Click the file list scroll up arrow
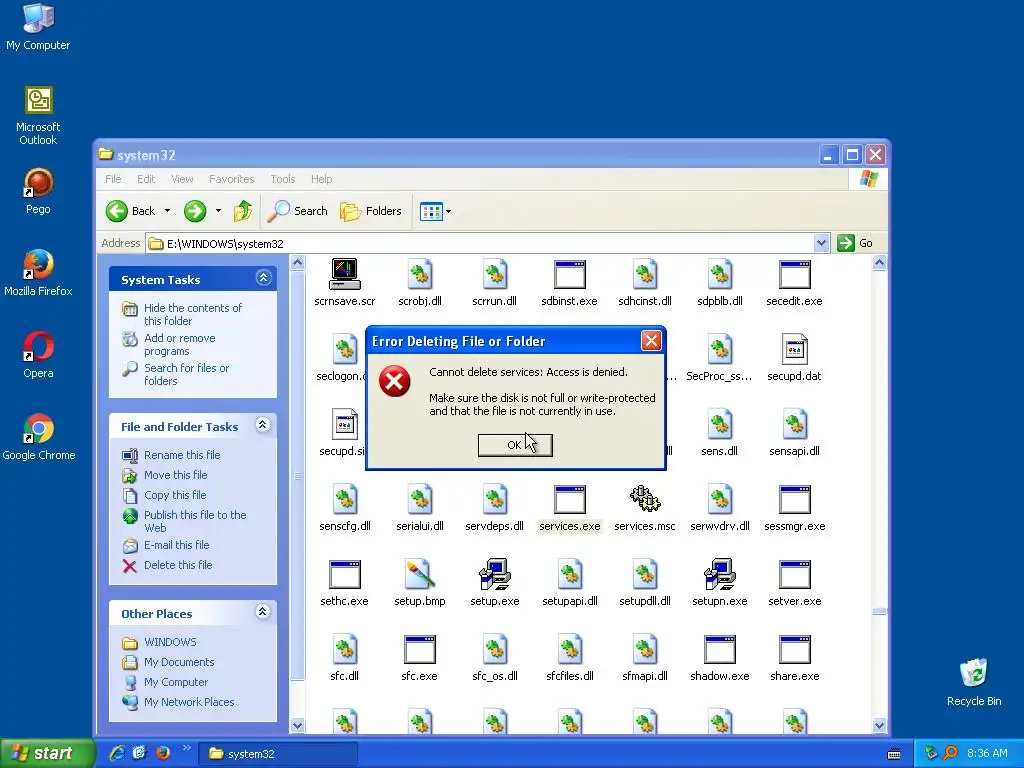The height and width of the screenshot is (768, 1024). pyautogui.click(x=879, y=263)
